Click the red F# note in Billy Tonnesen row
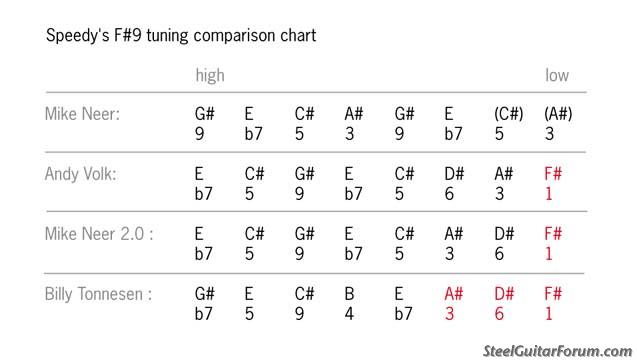The width and height of the screenshot is (637, 364). (x=553, y=295)
